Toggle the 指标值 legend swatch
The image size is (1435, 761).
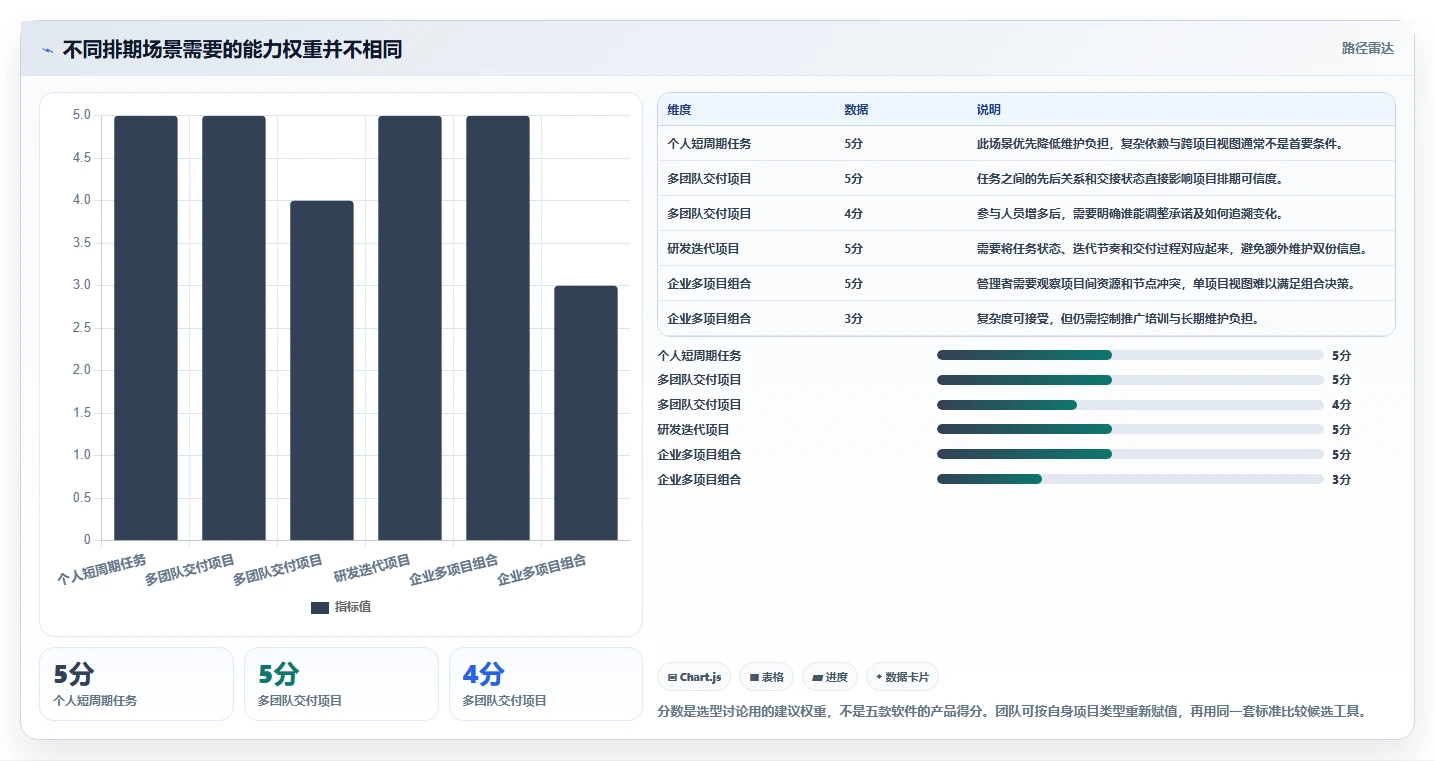pyautogui.click(x=320, y=607)
